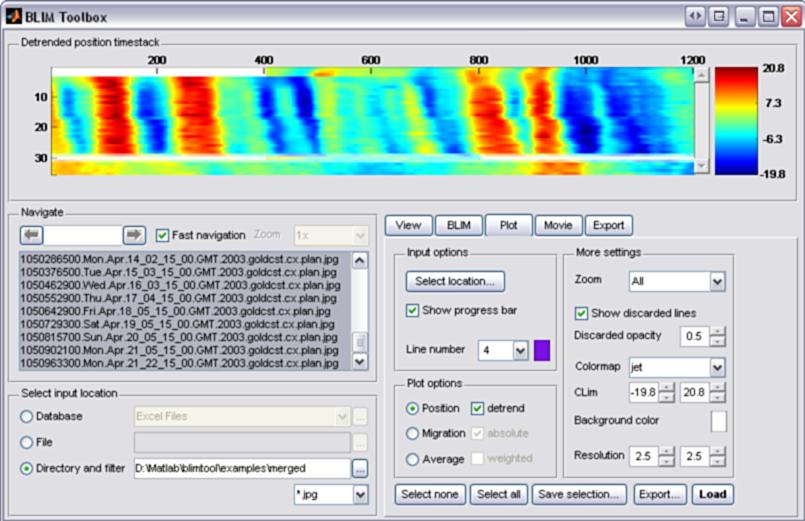Open the Line number dropdown

coord(521,351)
